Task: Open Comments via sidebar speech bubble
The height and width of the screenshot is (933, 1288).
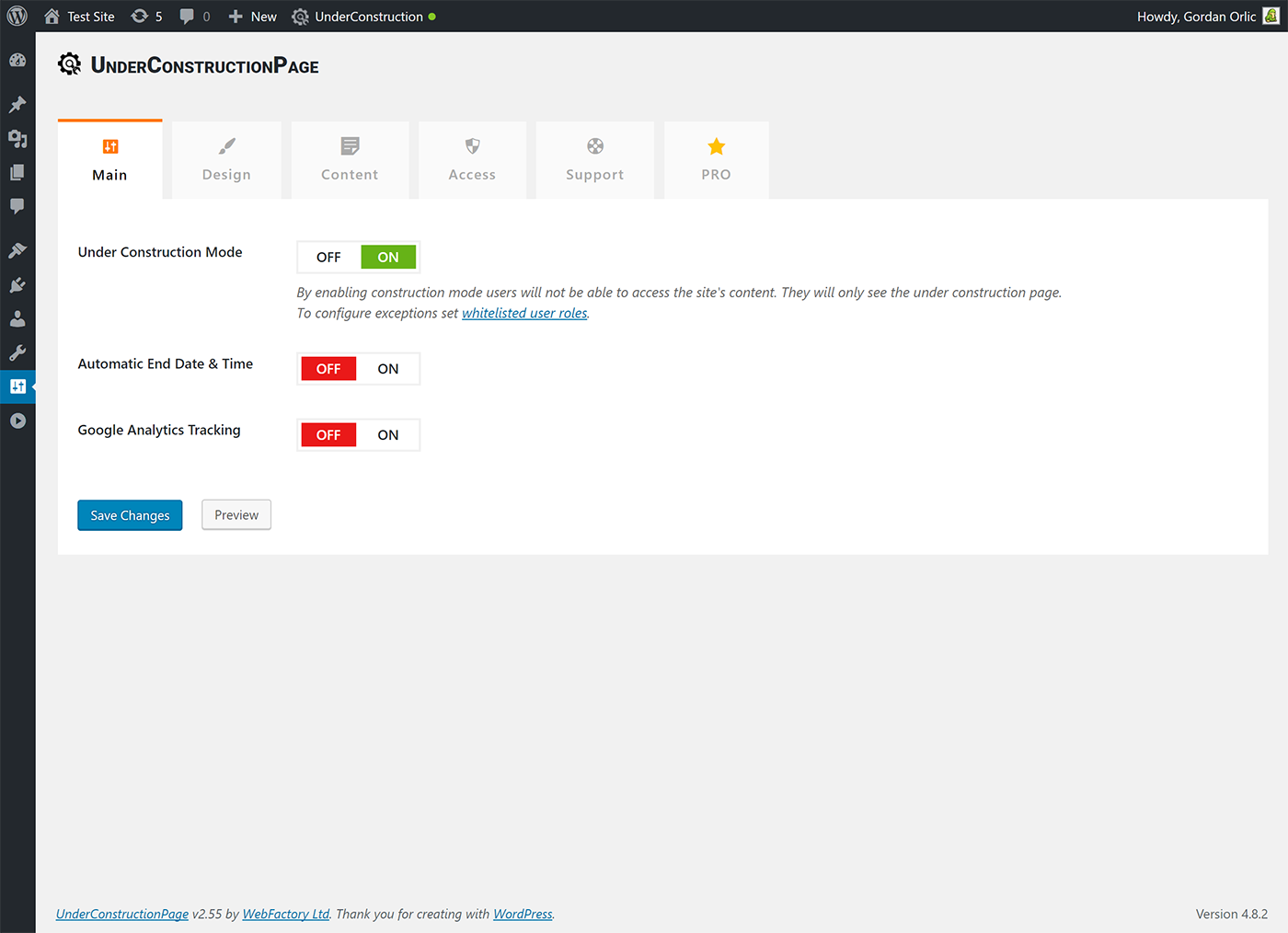Action: [17, 206]
